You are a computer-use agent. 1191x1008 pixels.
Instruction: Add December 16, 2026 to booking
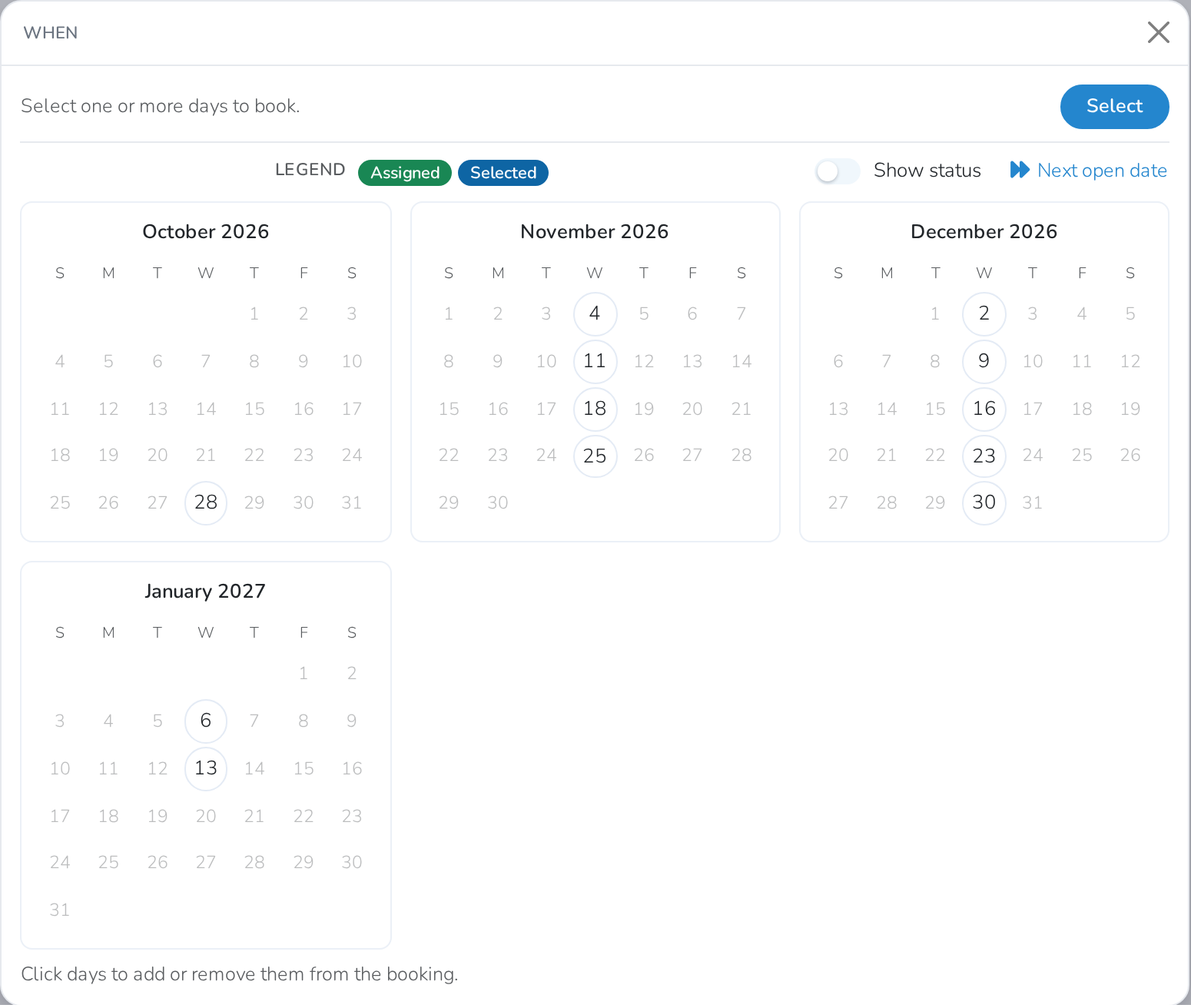(984, 409)
